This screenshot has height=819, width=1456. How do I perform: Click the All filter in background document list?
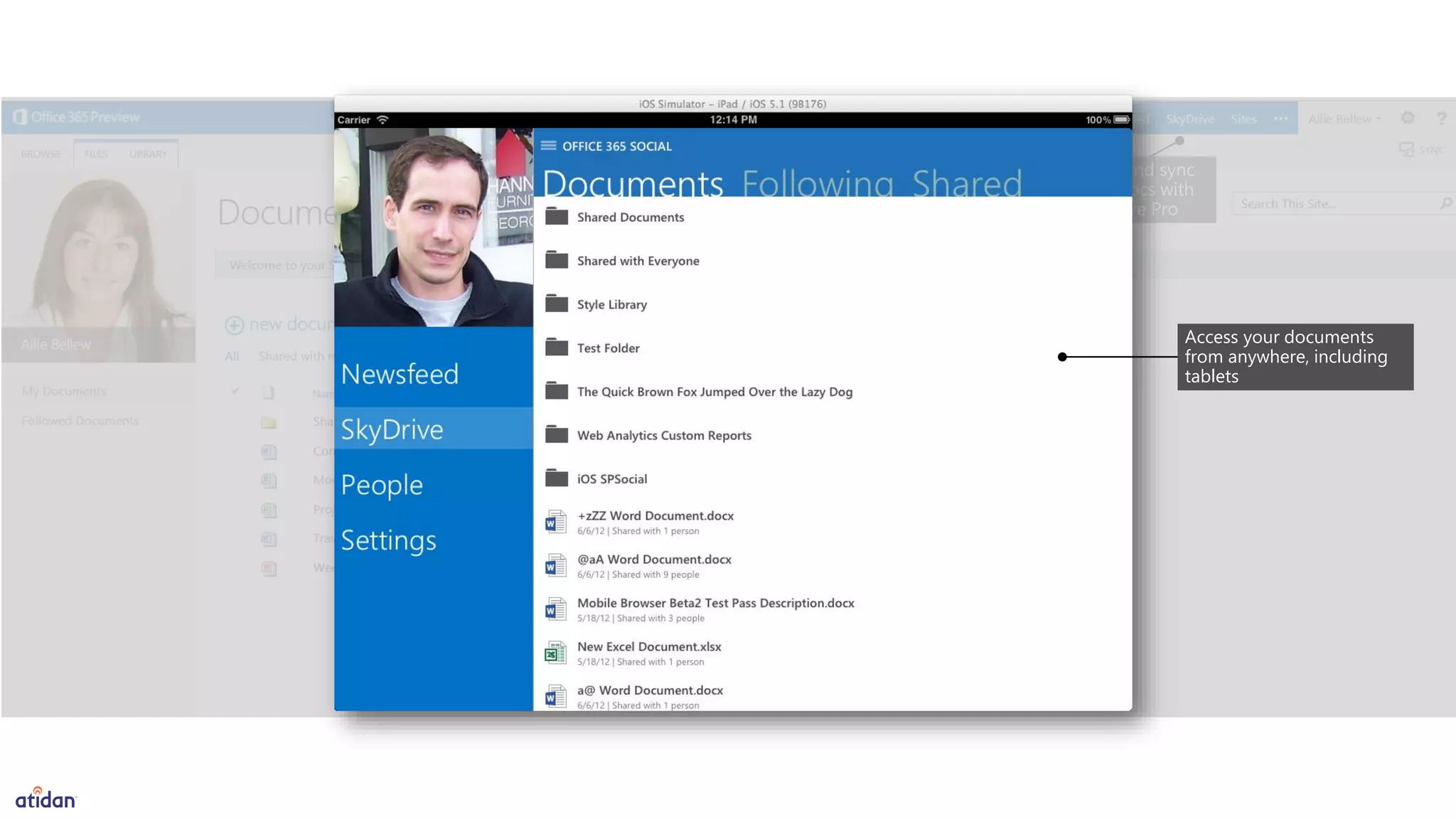232,355
